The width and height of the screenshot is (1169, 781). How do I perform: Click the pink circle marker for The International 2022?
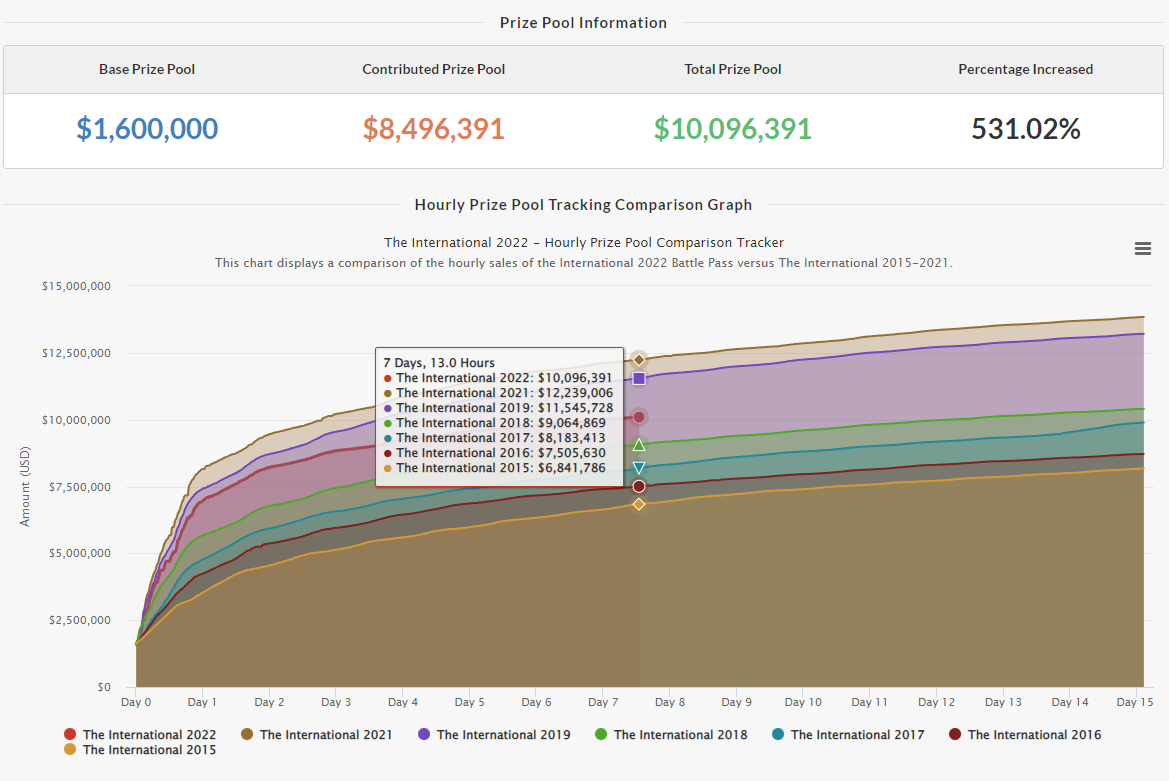click(x=638, y=417)
